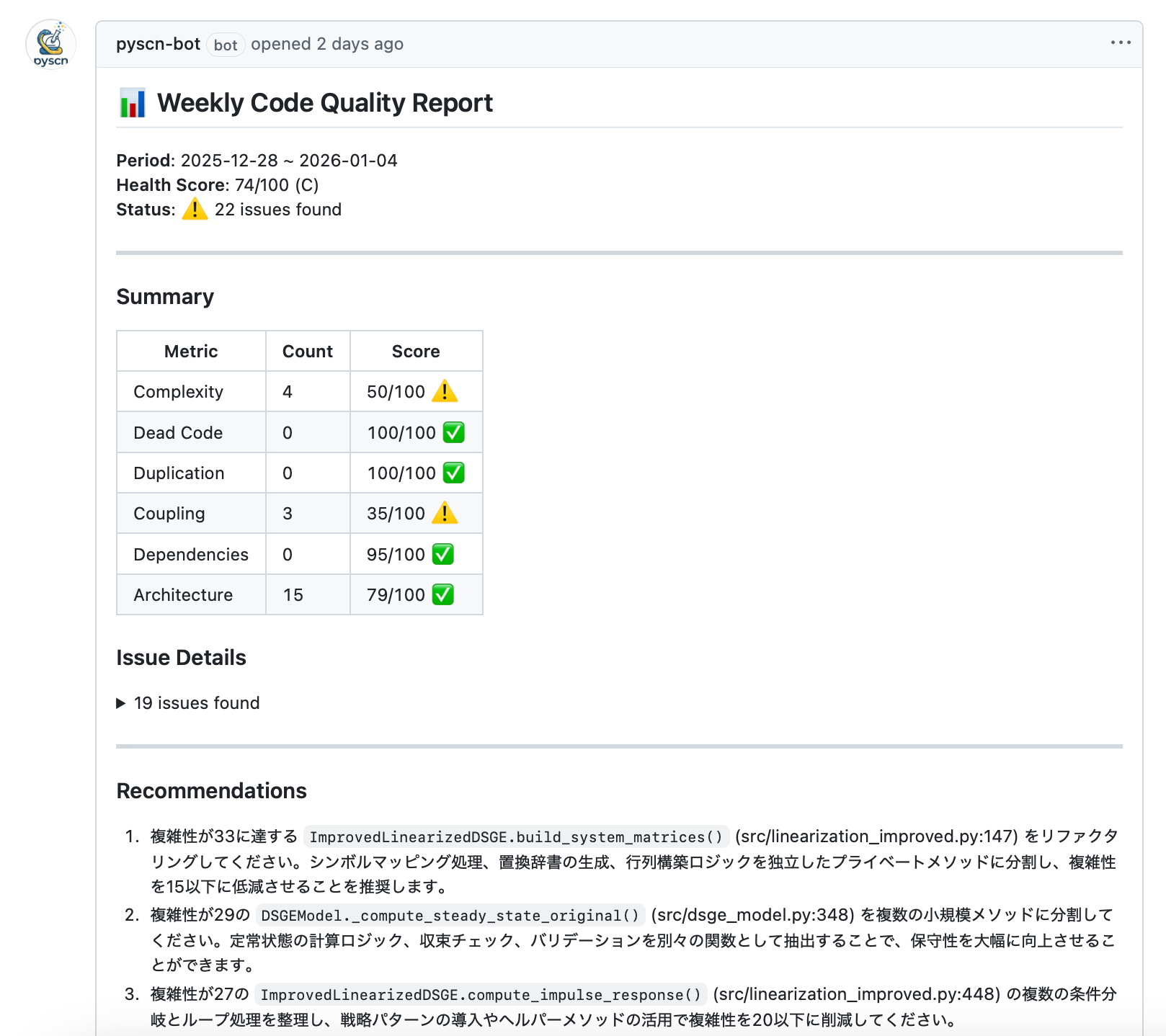Click the Complexity count value 4
1166x1036 pixels.
(x=288, y=391)
